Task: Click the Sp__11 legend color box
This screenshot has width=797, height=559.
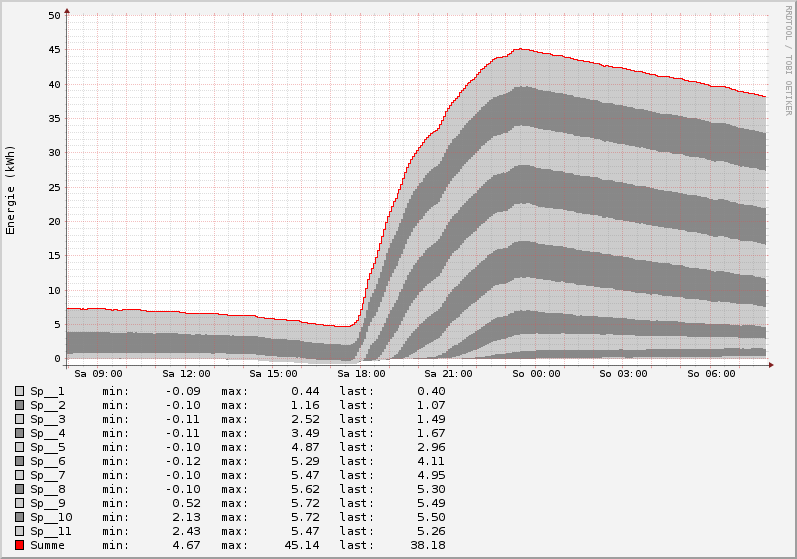Action: point(19,531)
